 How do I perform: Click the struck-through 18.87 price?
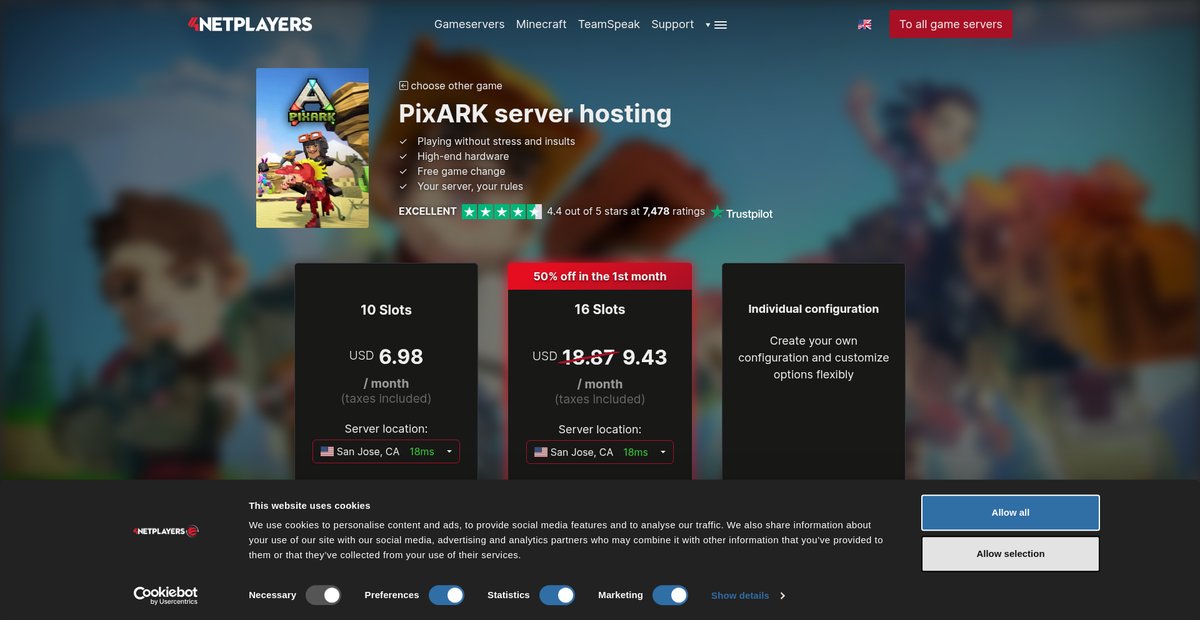pyautogui.click(x=588, y=357)
